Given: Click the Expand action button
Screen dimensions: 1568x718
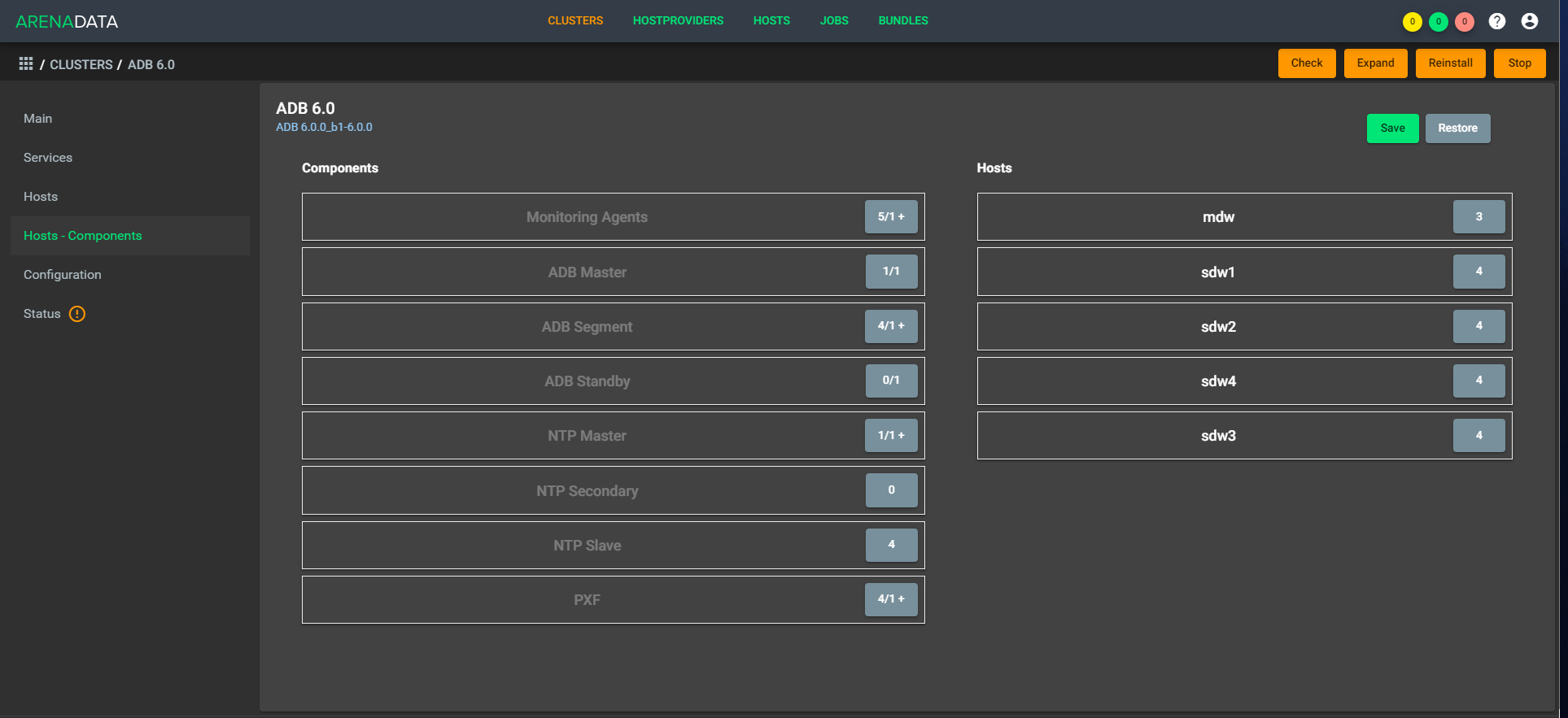Looking at the screenshot, I should (x=1376, y=63).
